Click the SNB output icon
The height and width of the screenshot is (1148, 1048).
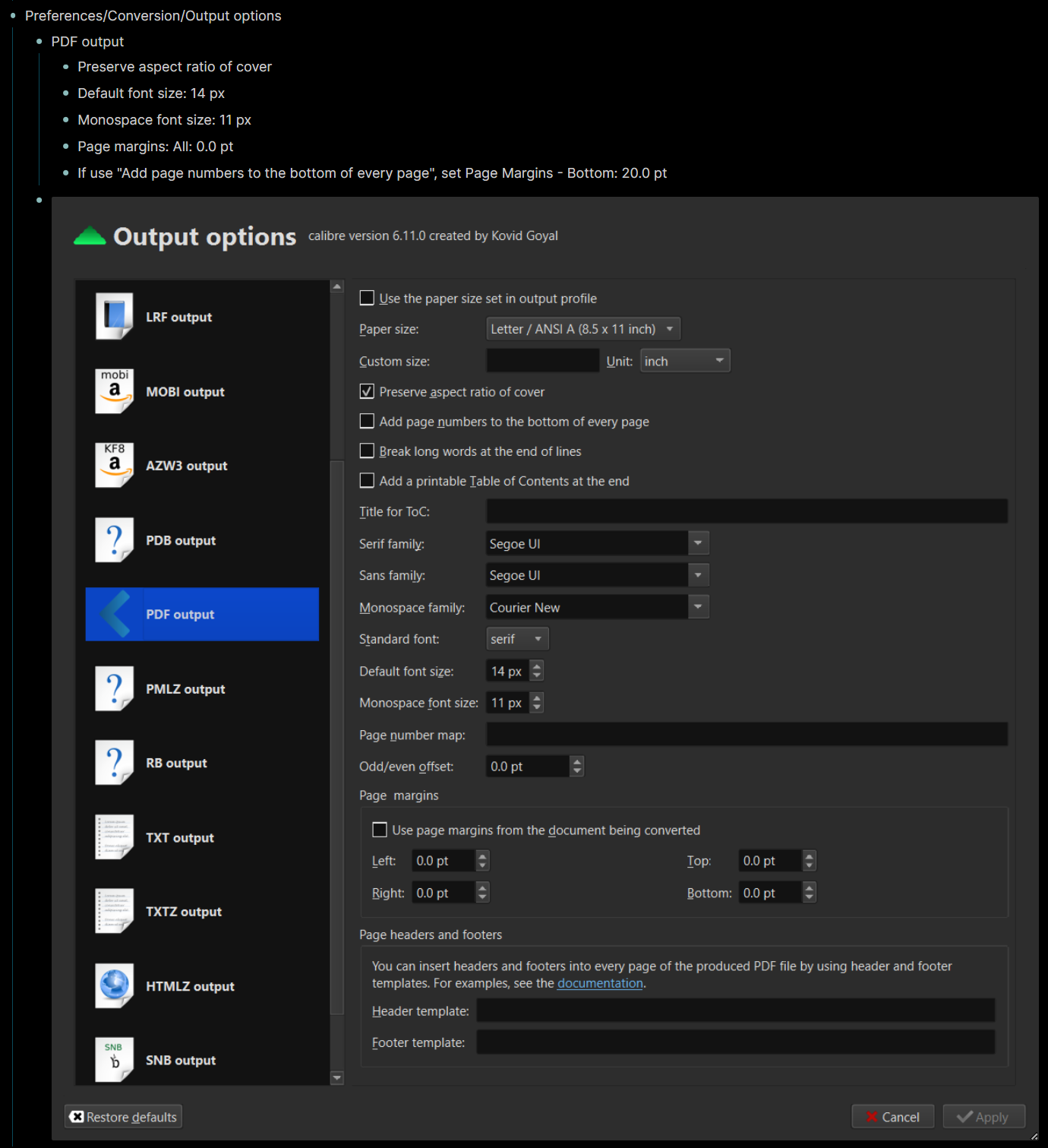coord(114,1059)
